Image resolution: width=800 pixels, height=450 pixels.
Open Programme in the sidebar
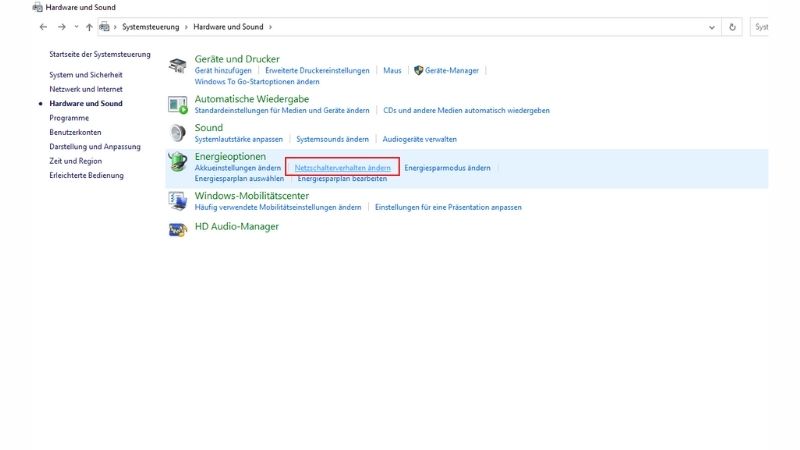coord(69,118)
